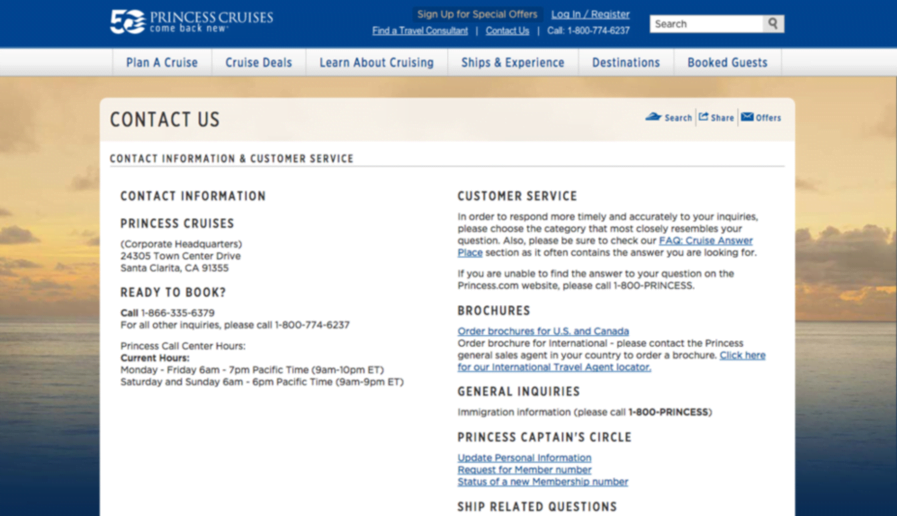Click the ship Search icon

(653, 117)
